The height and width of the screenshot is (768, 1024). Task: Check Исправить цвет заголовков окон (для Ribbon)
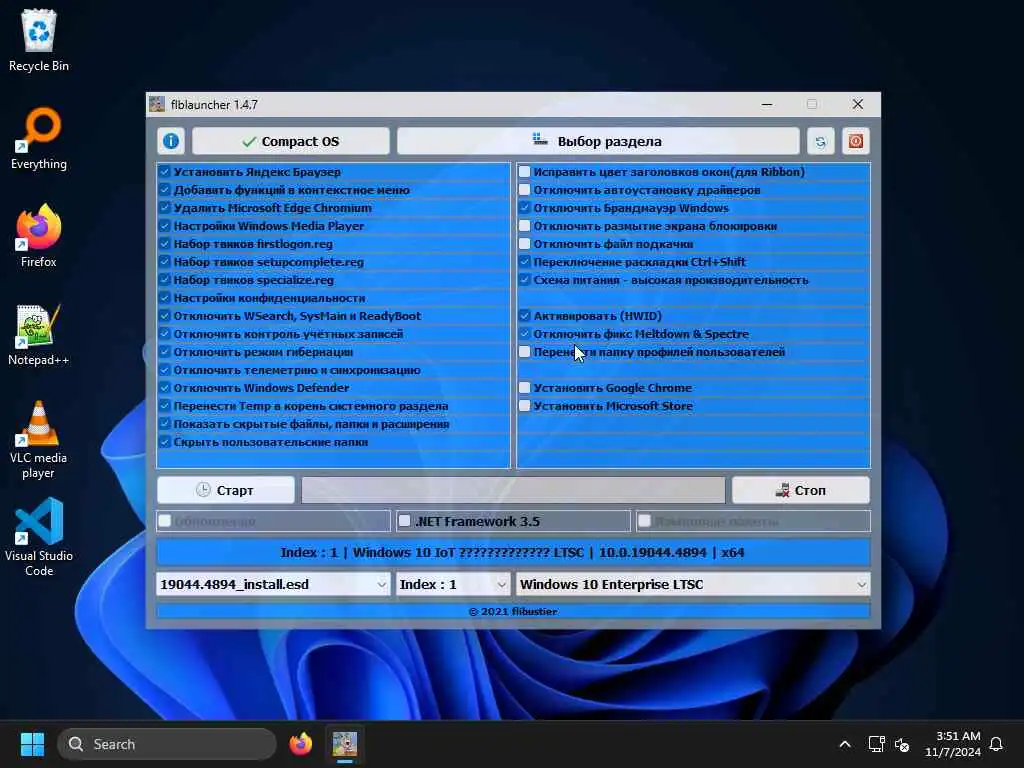[524, 172]
